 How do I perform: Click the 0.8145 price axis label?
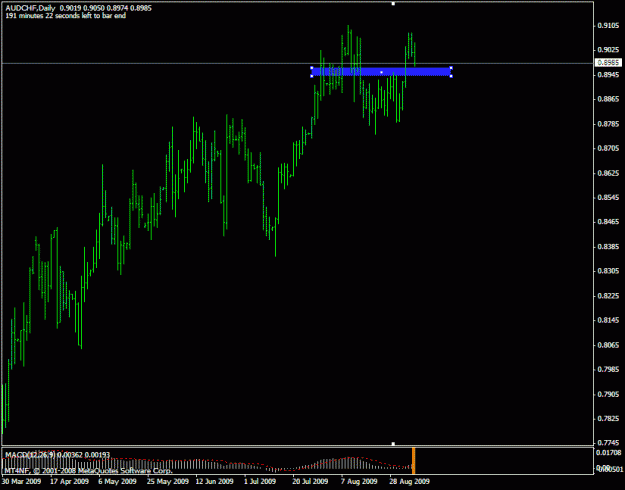[x=608, y=320]
